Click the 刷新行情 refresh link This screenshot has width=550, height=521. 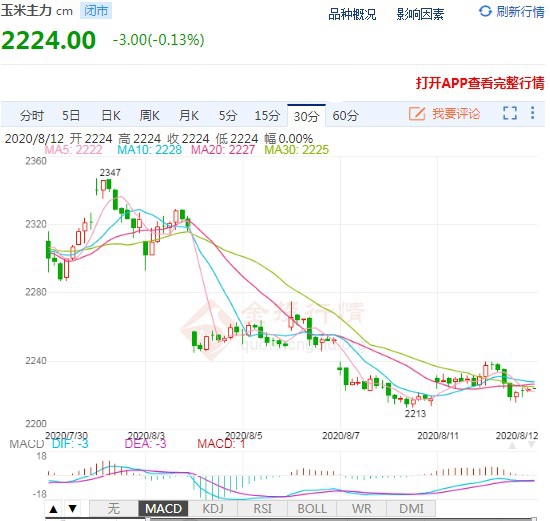[520, 12]
